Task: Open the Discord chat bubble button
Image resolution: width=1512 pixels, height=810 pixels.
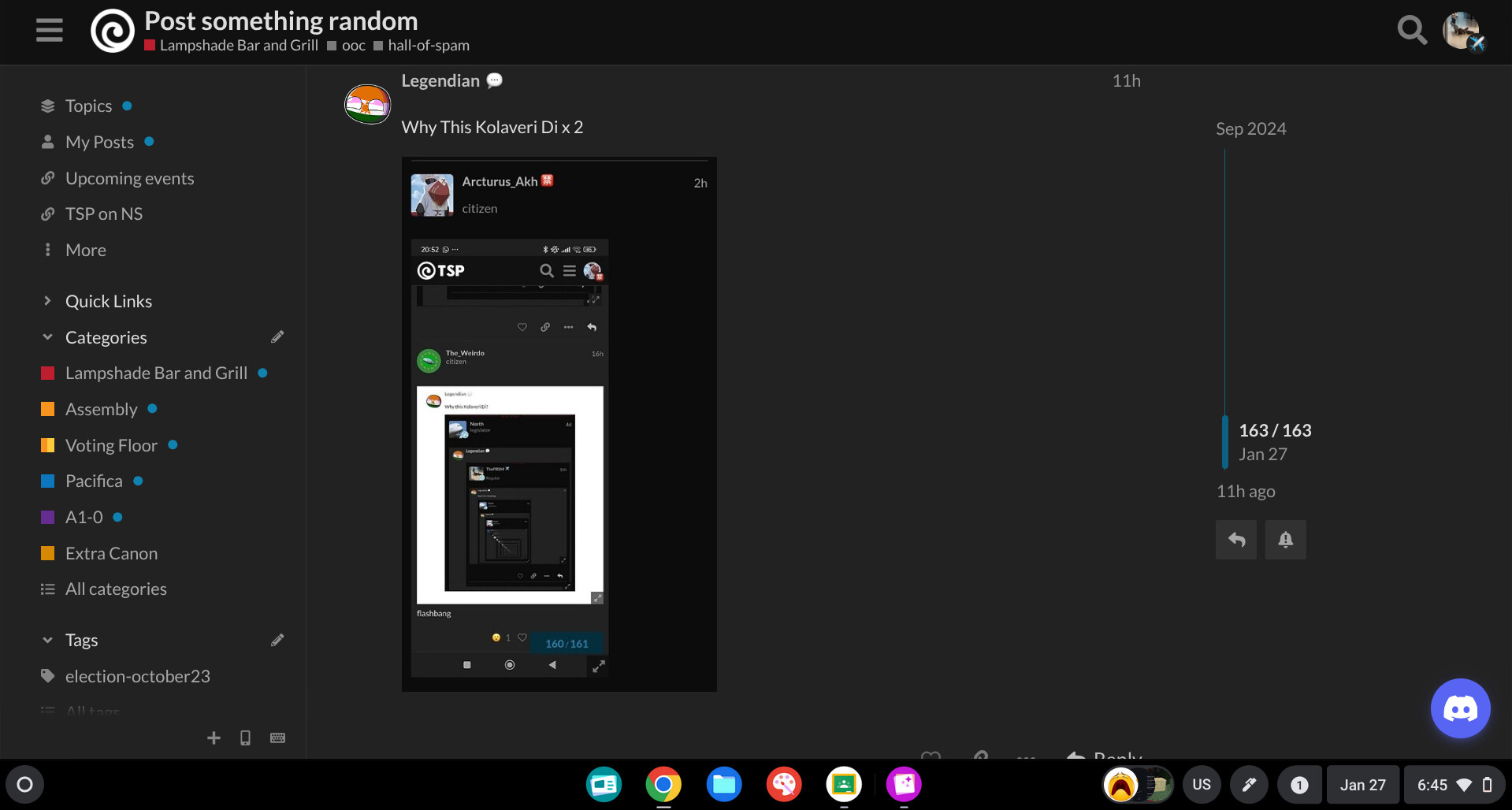Action: click(1459, 708)
